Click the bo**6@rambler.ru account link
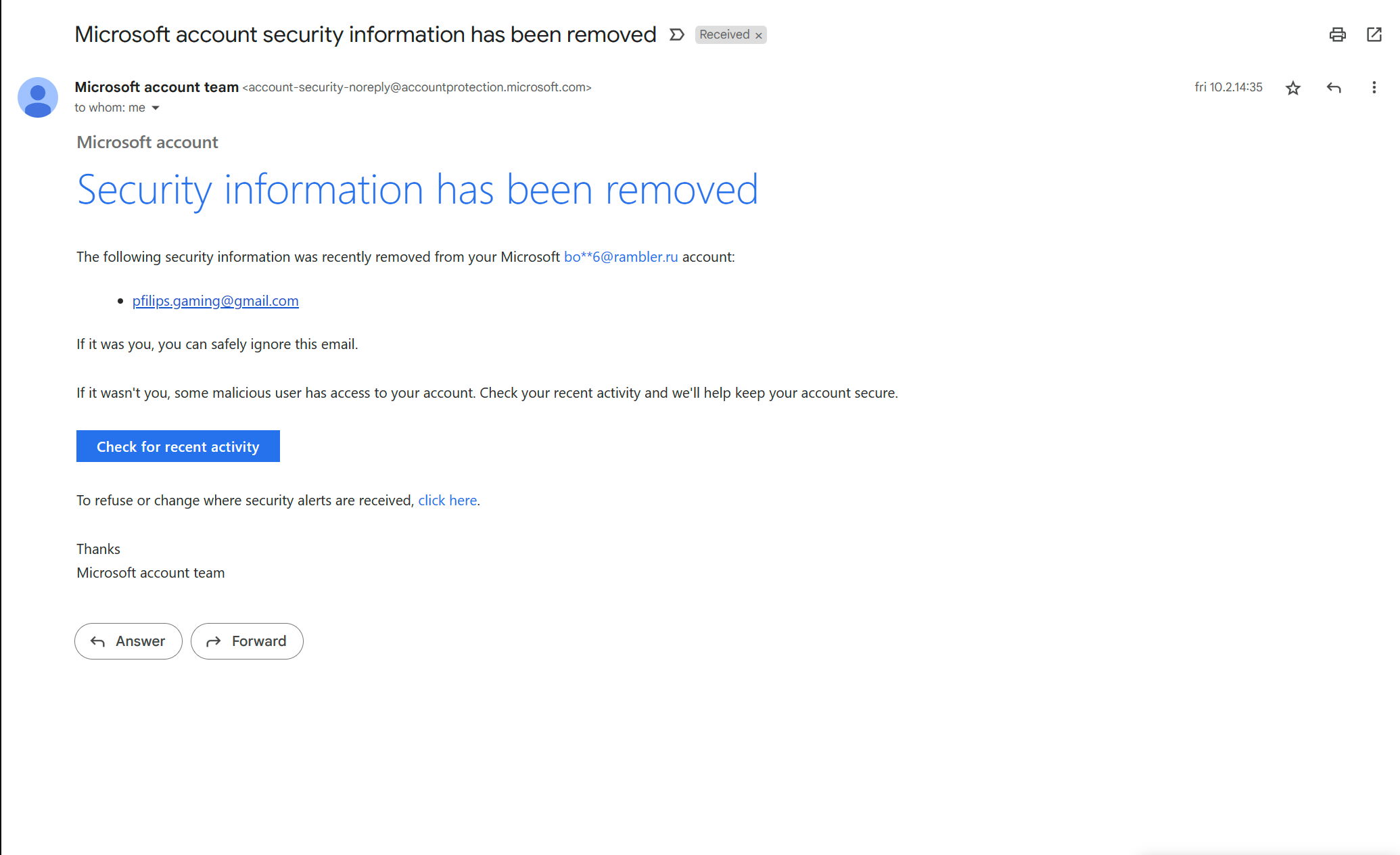This screenshot has width=1400, height=855. point(620,257)
